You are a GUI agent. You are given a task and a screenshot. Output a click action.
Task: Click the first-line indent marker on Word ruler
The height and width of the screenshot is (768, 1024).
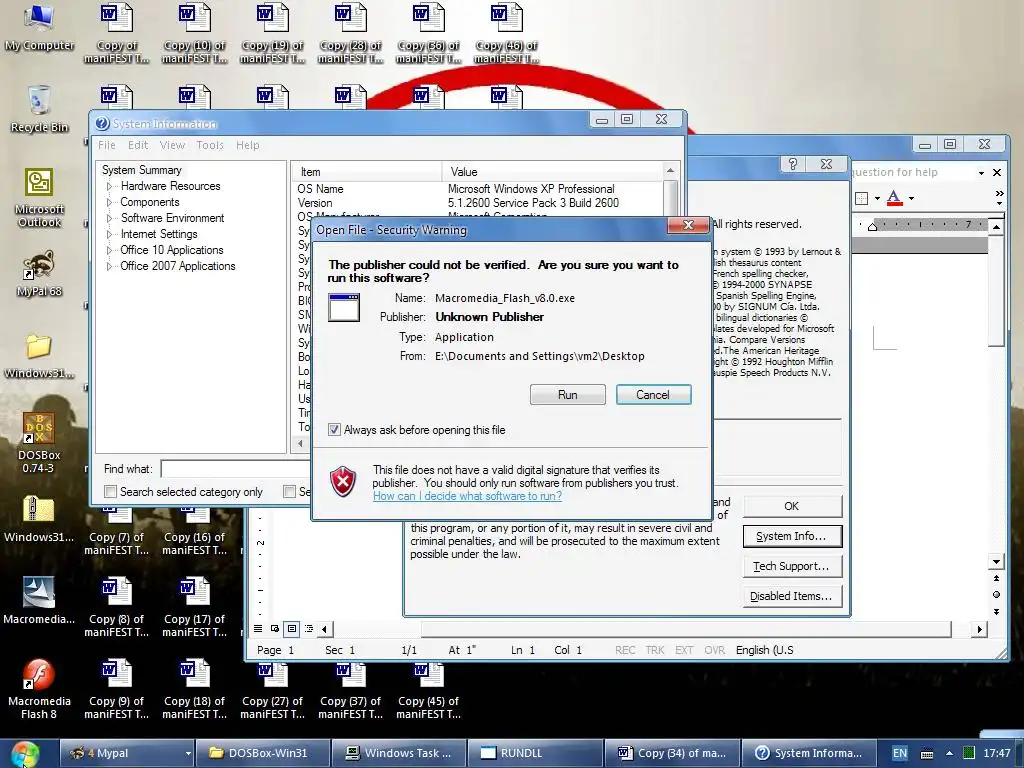pos(872,226)
